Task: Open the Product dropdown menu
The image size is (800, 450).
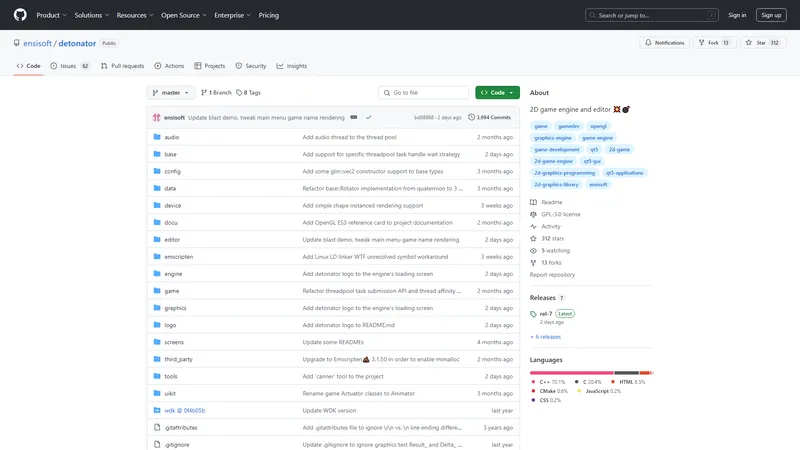Action: tap(52, 15)
